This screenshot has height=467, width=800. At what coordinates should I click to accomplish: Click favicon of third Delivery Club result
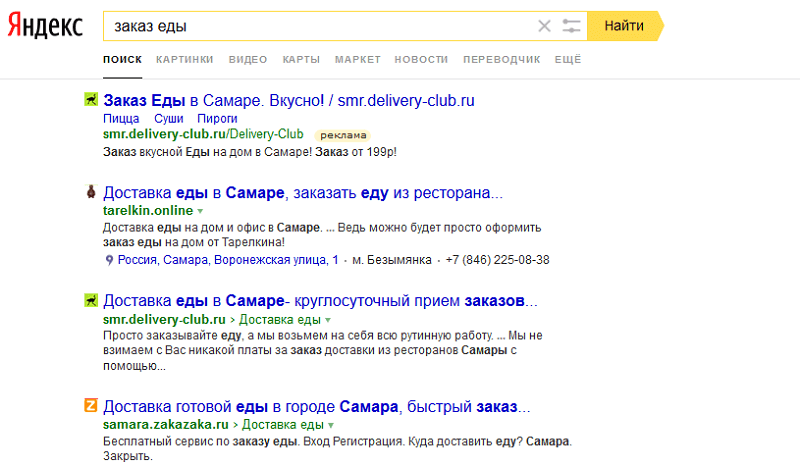click(x=91, y=300)
